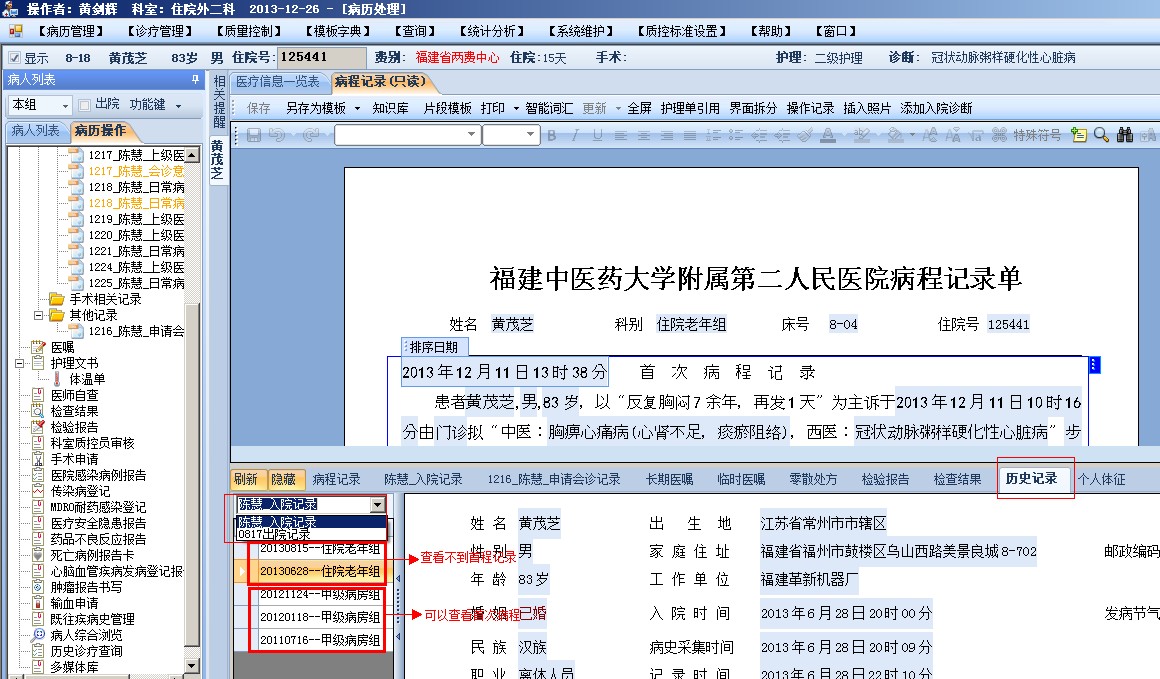Click the 护理单引用 toolbar button
The image size is (1160, 679).
point(690,108)
